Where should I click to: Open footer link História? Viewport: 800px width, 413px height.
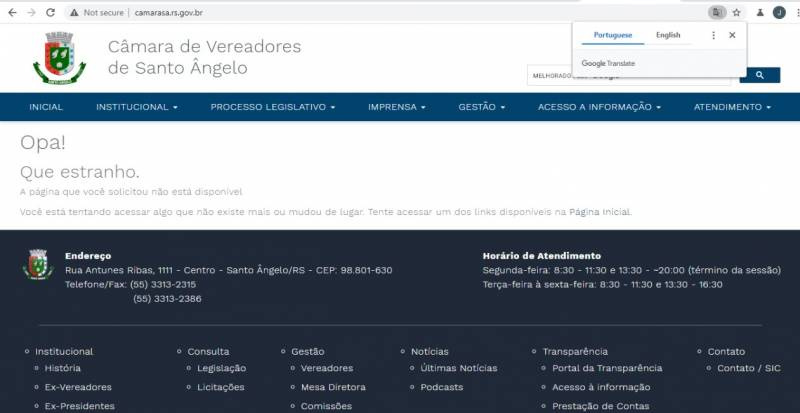coord(62,368)
